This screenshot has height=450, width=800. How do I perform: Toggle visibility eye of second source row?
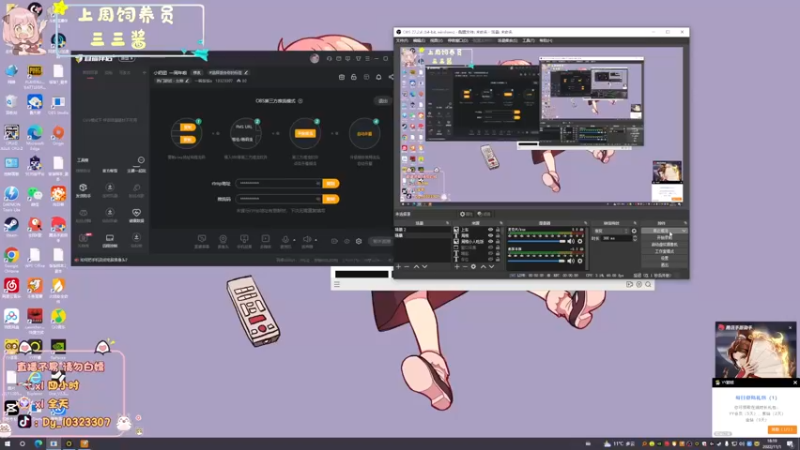click(490, 236)
